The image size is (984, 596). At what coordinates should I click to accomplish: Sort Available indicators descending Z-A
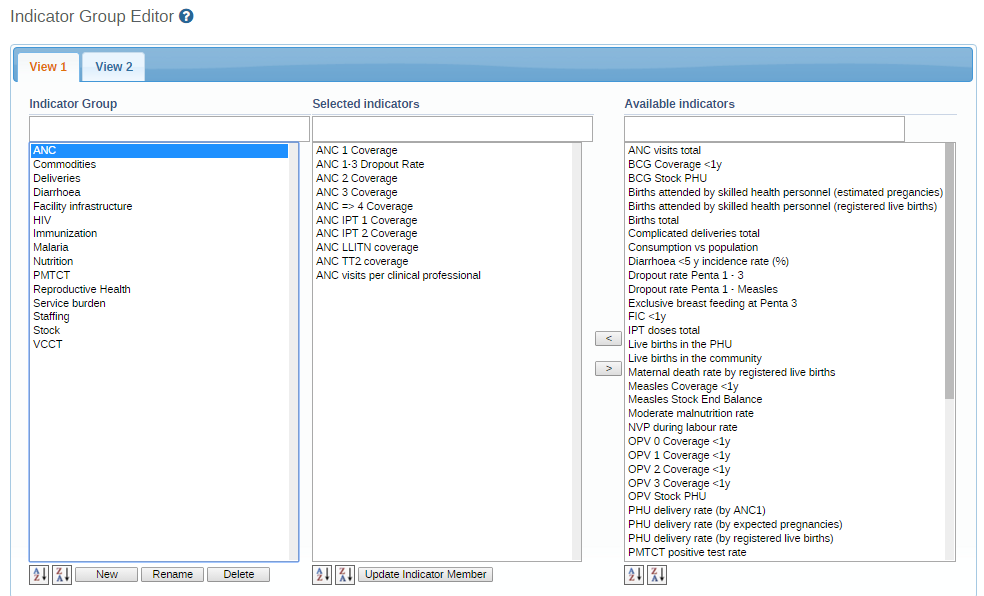(x=657, y=575)
